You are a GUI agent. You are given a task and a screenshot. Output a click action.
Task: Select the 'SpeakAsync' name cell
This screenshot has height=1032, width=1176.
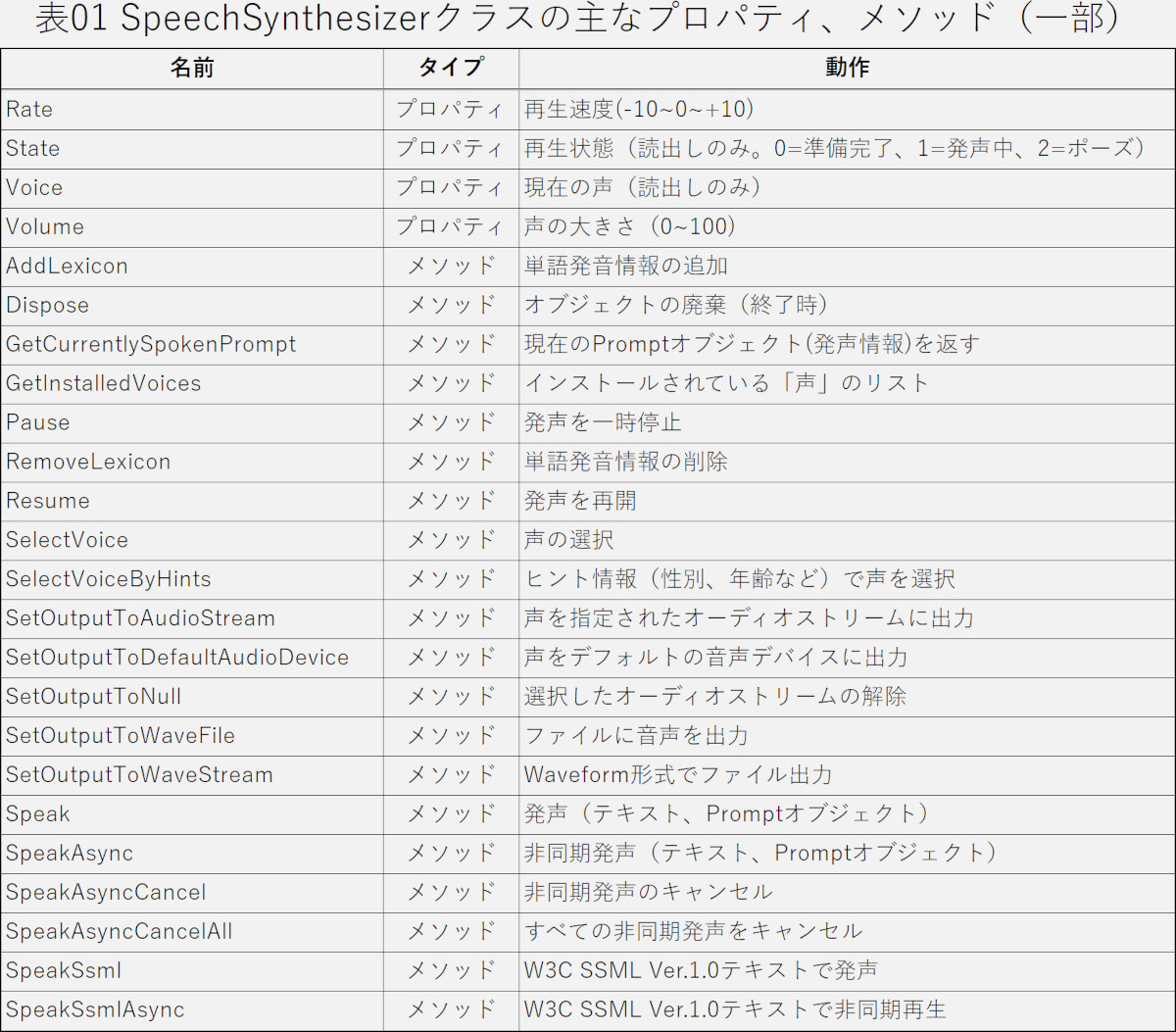tap(192, 854)
